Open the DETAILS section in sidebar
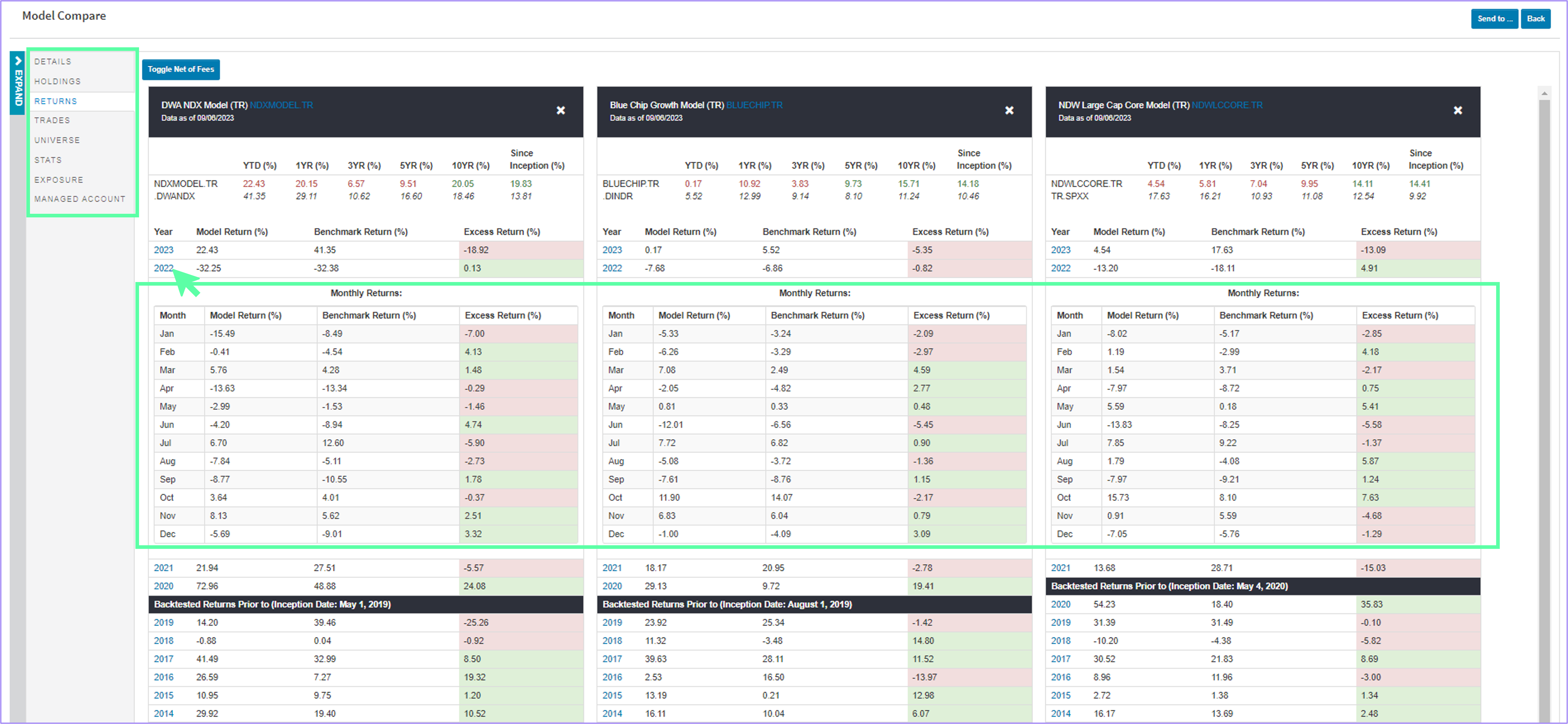This screenshot has height=724, width=1568. [53, 61]
